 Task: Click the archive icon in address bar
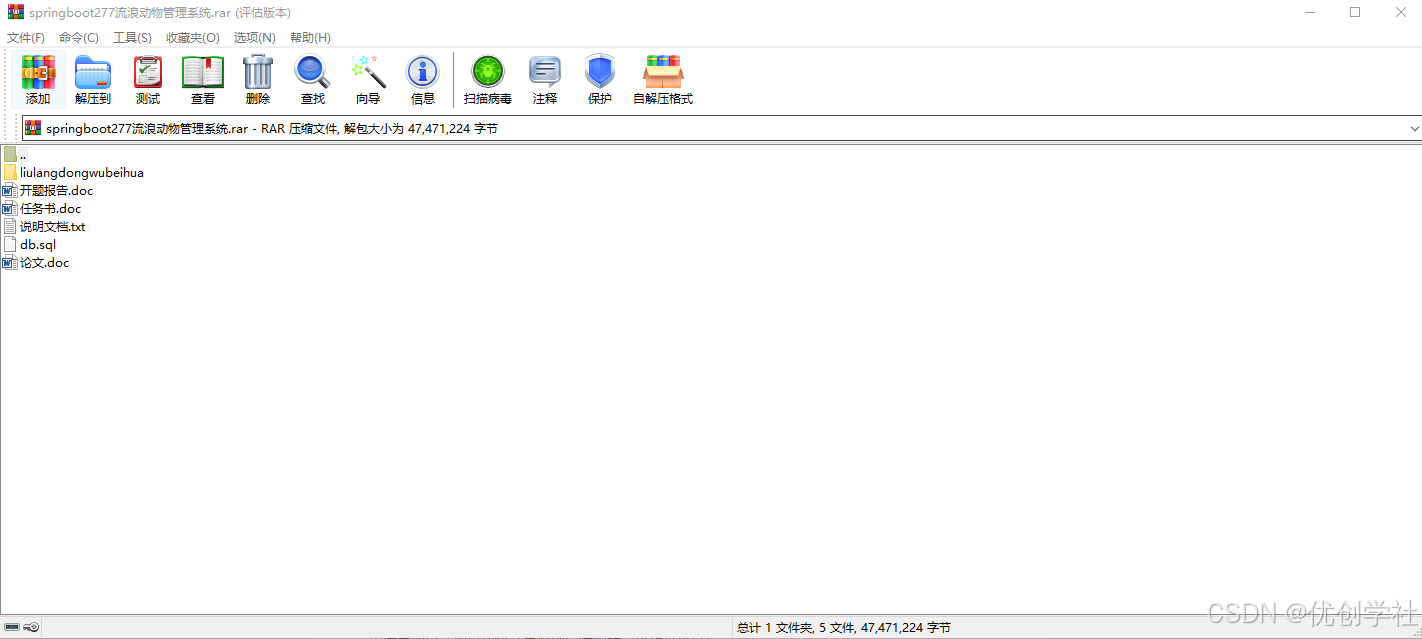click(33, 128)
